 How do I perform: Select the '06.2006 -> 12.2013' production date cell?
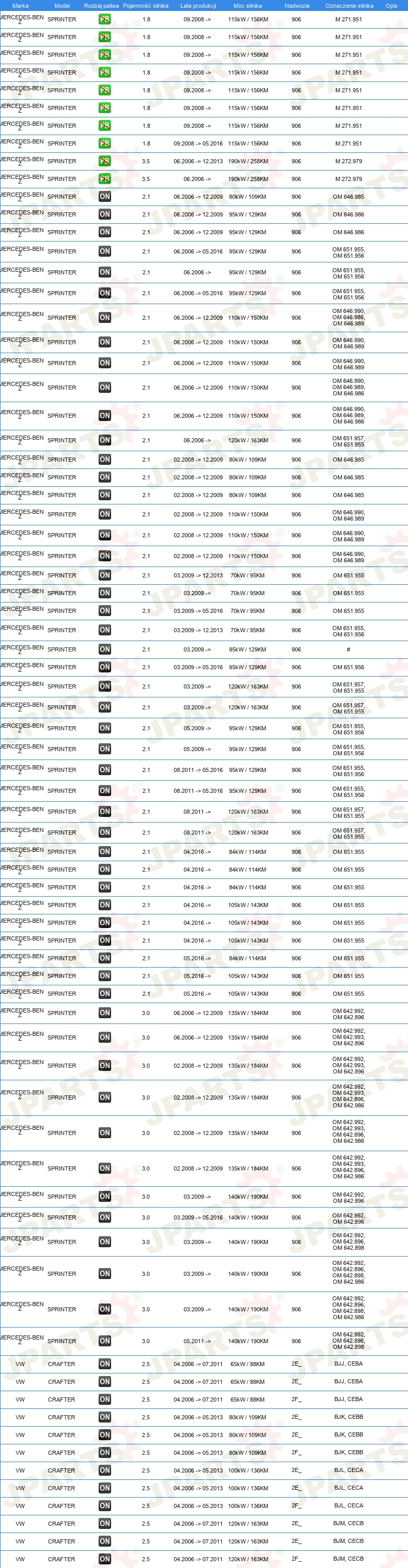tap(198, 161)
